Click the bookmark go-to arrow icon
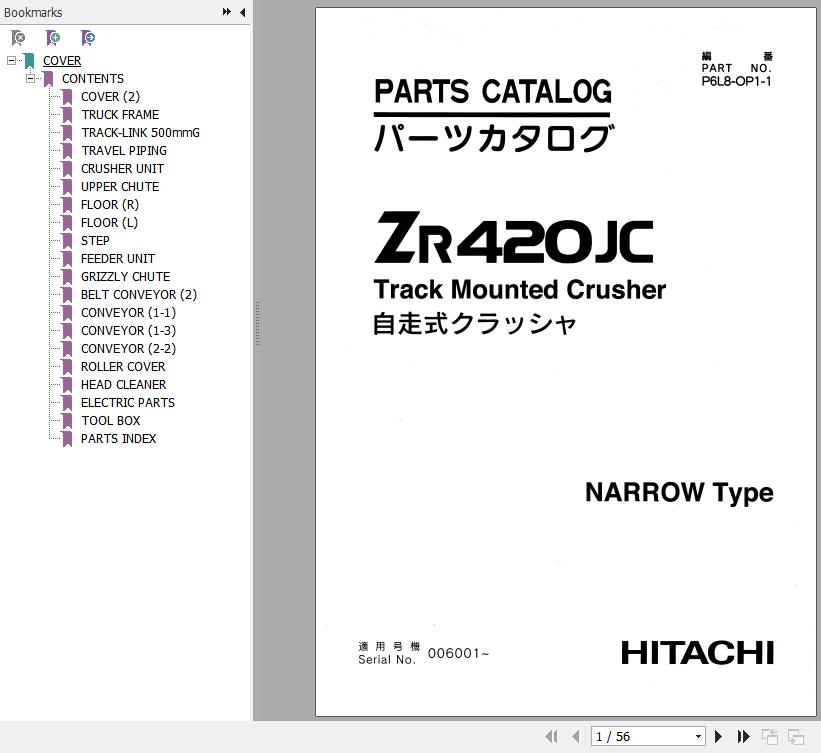Viewport: 821px width, 753px height. click(88, 38)
